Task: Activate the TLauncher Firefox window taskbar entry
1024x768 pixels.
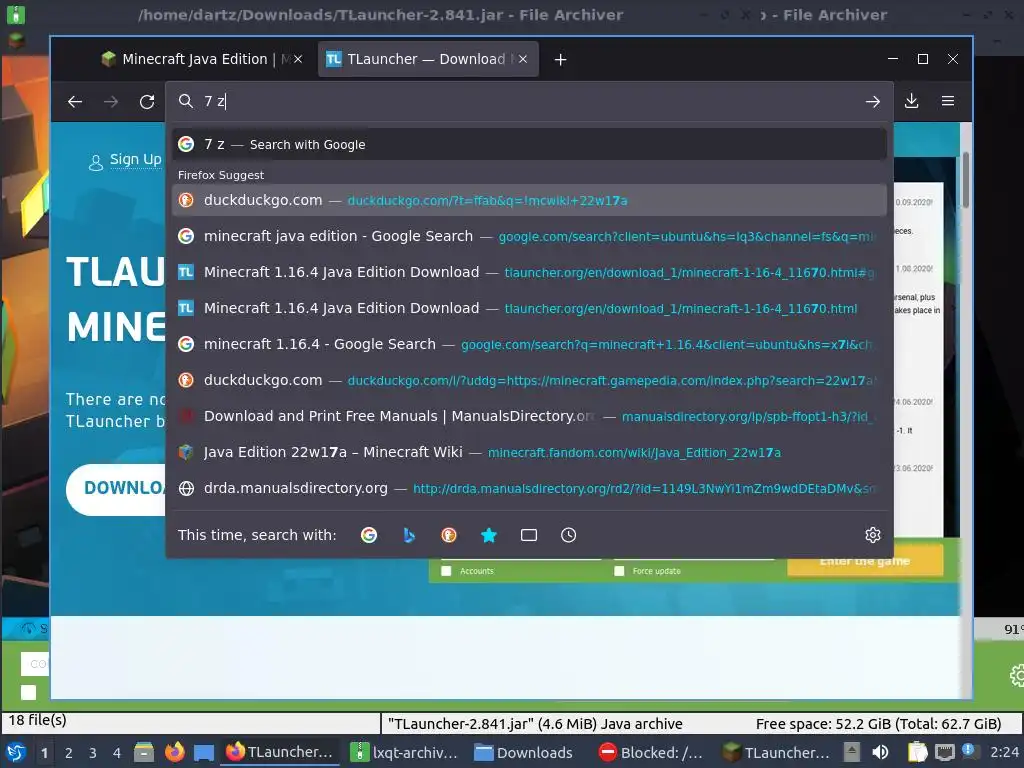Action: pyautogui.click(x=279, y=752)
